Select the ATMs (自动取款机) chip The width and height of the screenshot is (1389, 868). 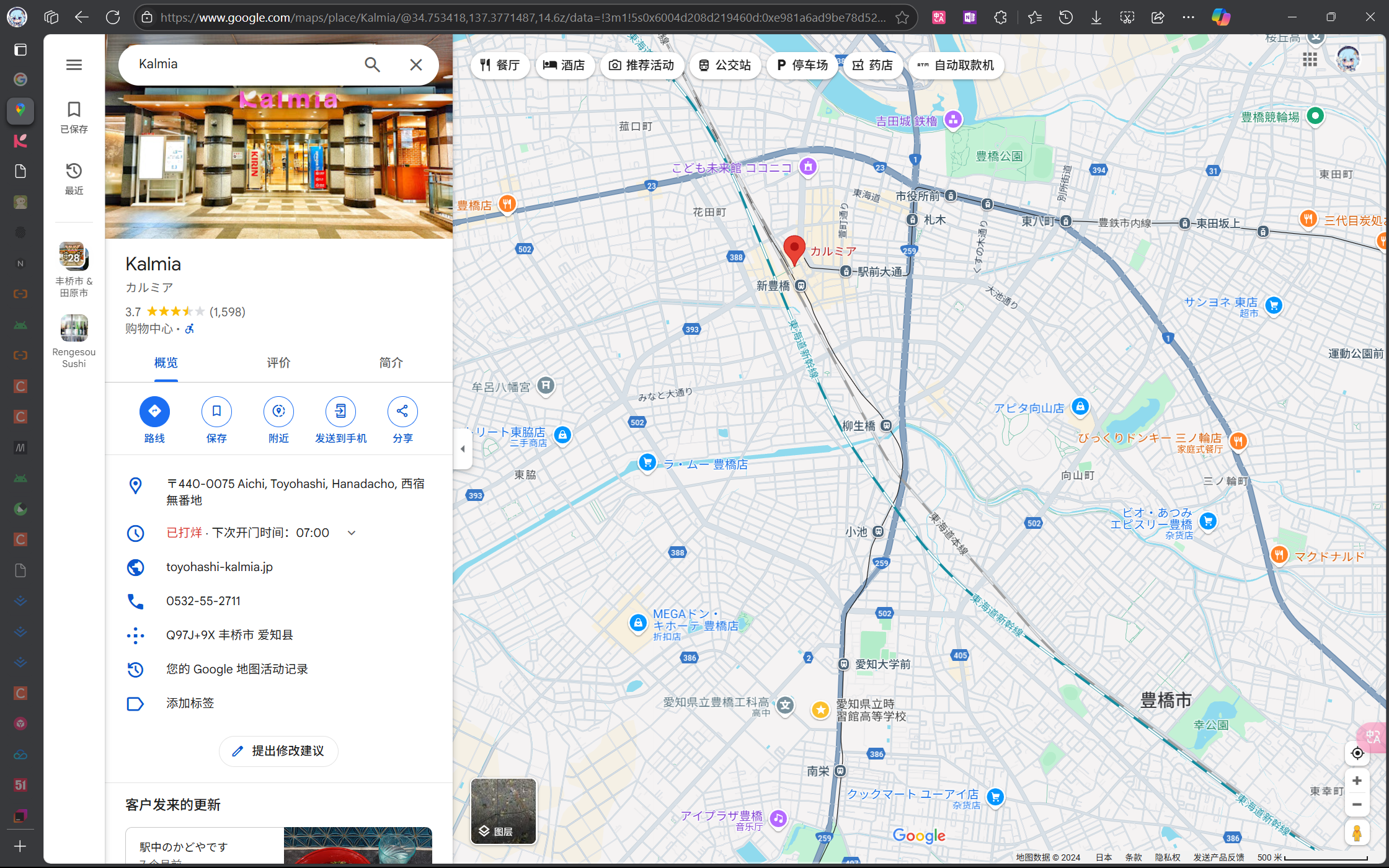click(956, 65)
